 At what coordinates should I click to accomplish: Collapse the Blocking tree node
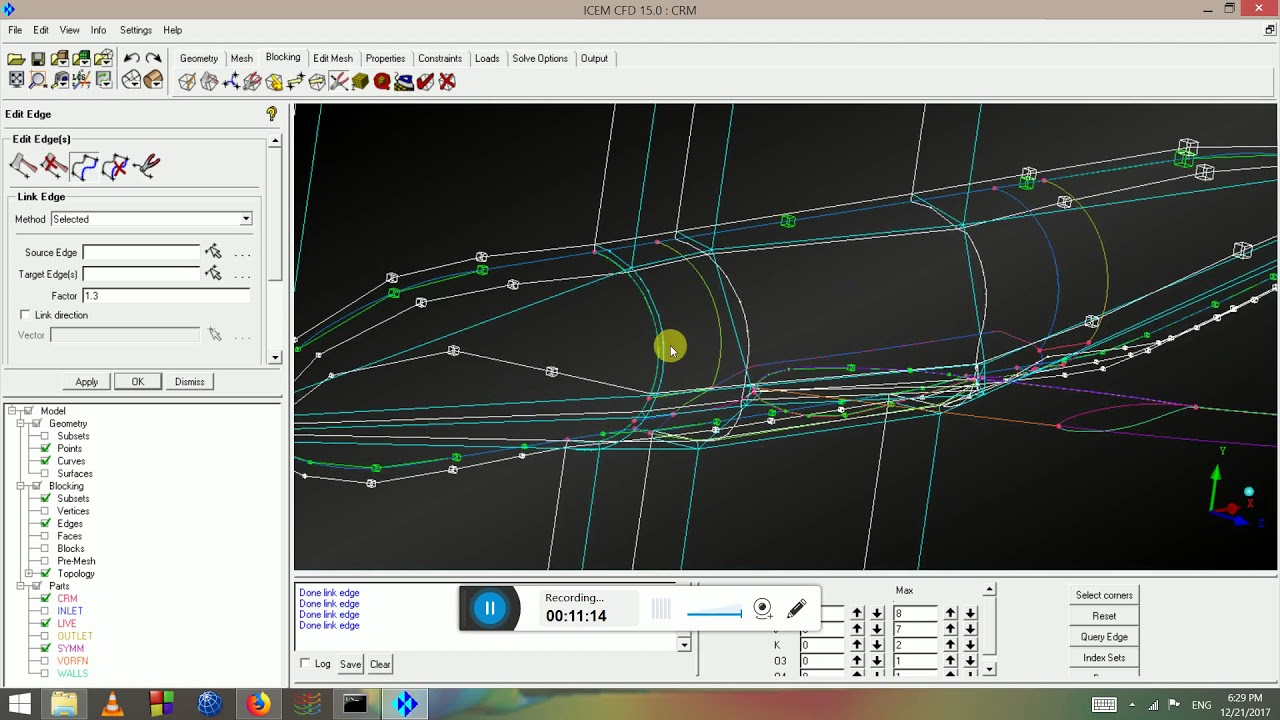(20, 486)
